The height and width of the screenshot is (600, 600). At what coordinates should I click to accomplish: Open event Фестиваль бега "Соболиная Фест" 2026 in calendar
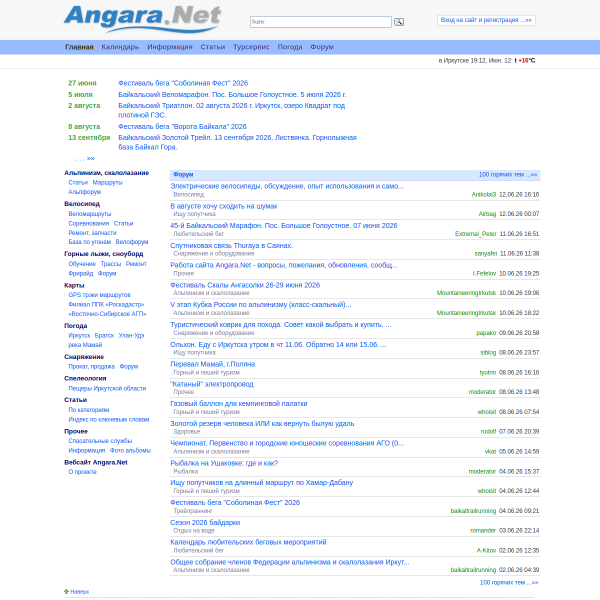[183, 83]
